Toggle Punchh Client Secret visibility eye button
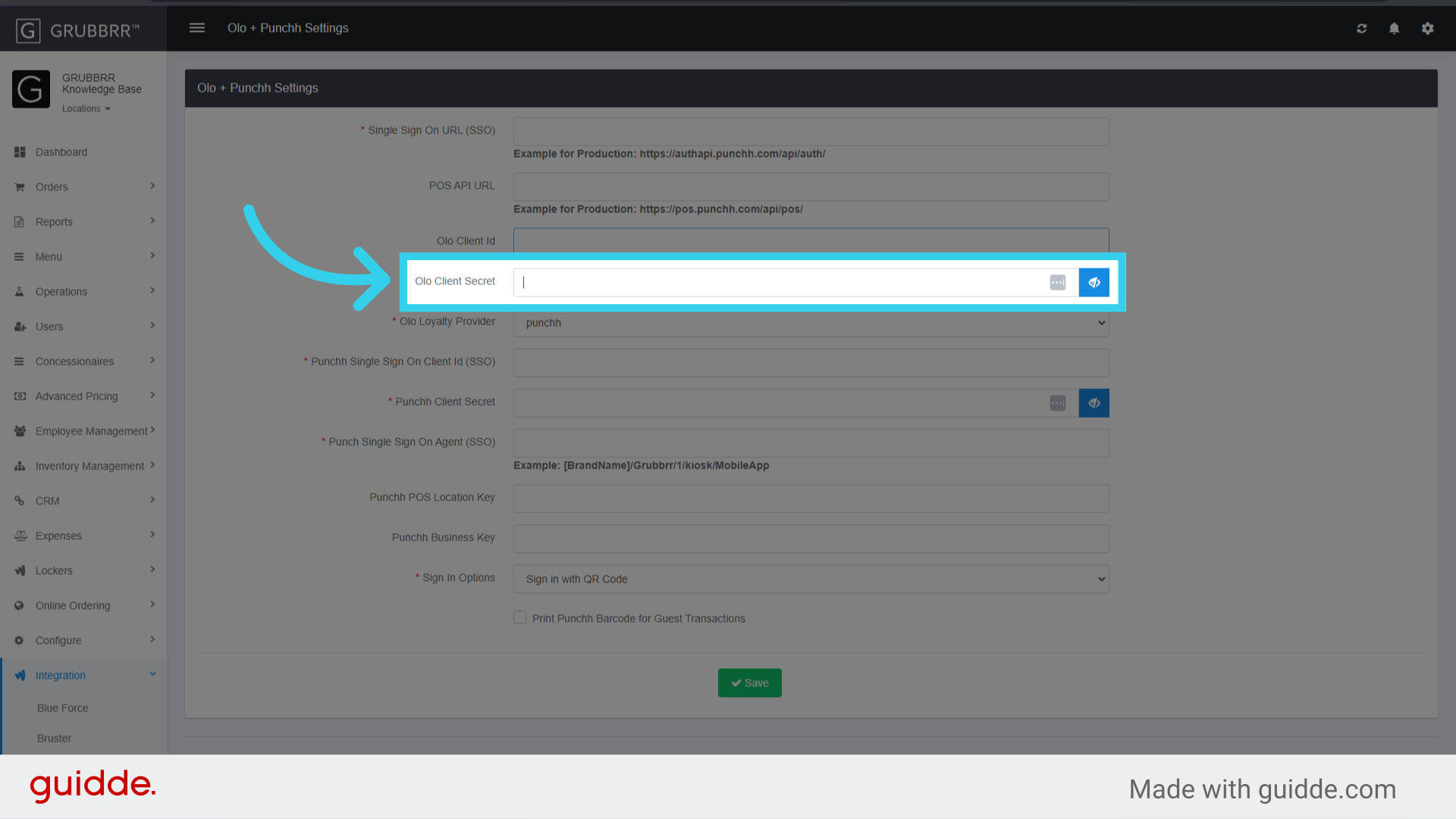Image resolution: width=1456 pixels, height=819 pixels. 1094,403
